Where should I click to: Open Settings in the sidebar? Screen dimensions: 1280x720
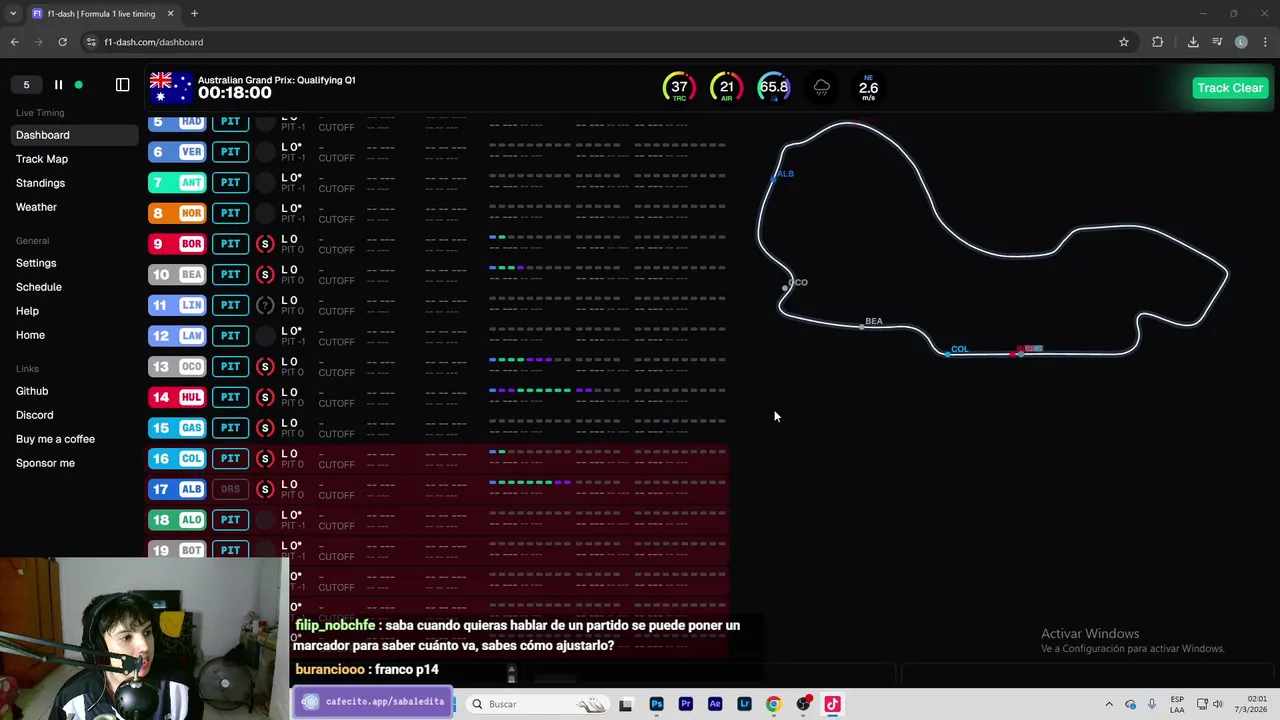click(36, 263)
